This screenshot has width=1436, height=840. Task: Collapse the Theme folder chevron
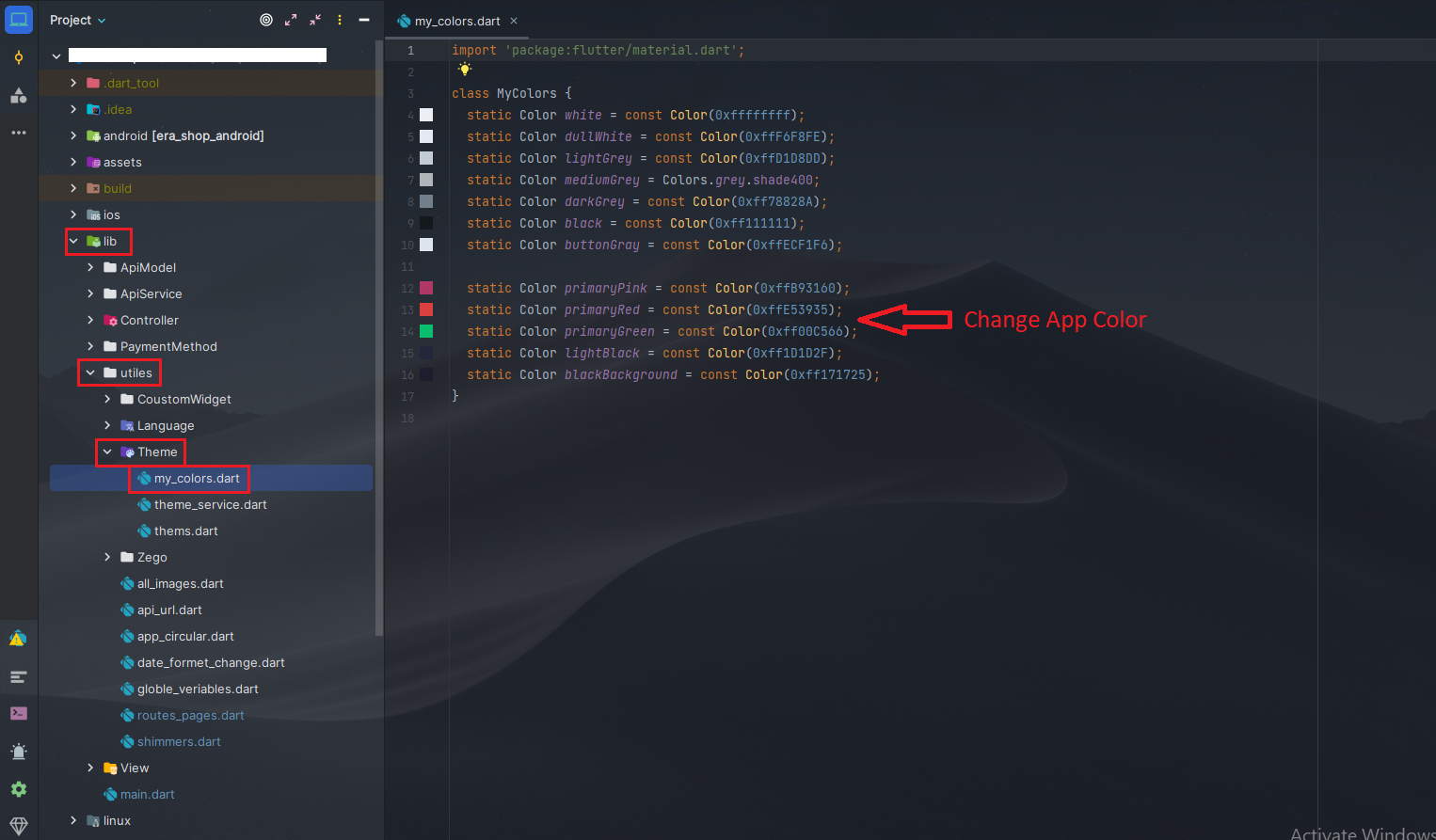point(107,452)
